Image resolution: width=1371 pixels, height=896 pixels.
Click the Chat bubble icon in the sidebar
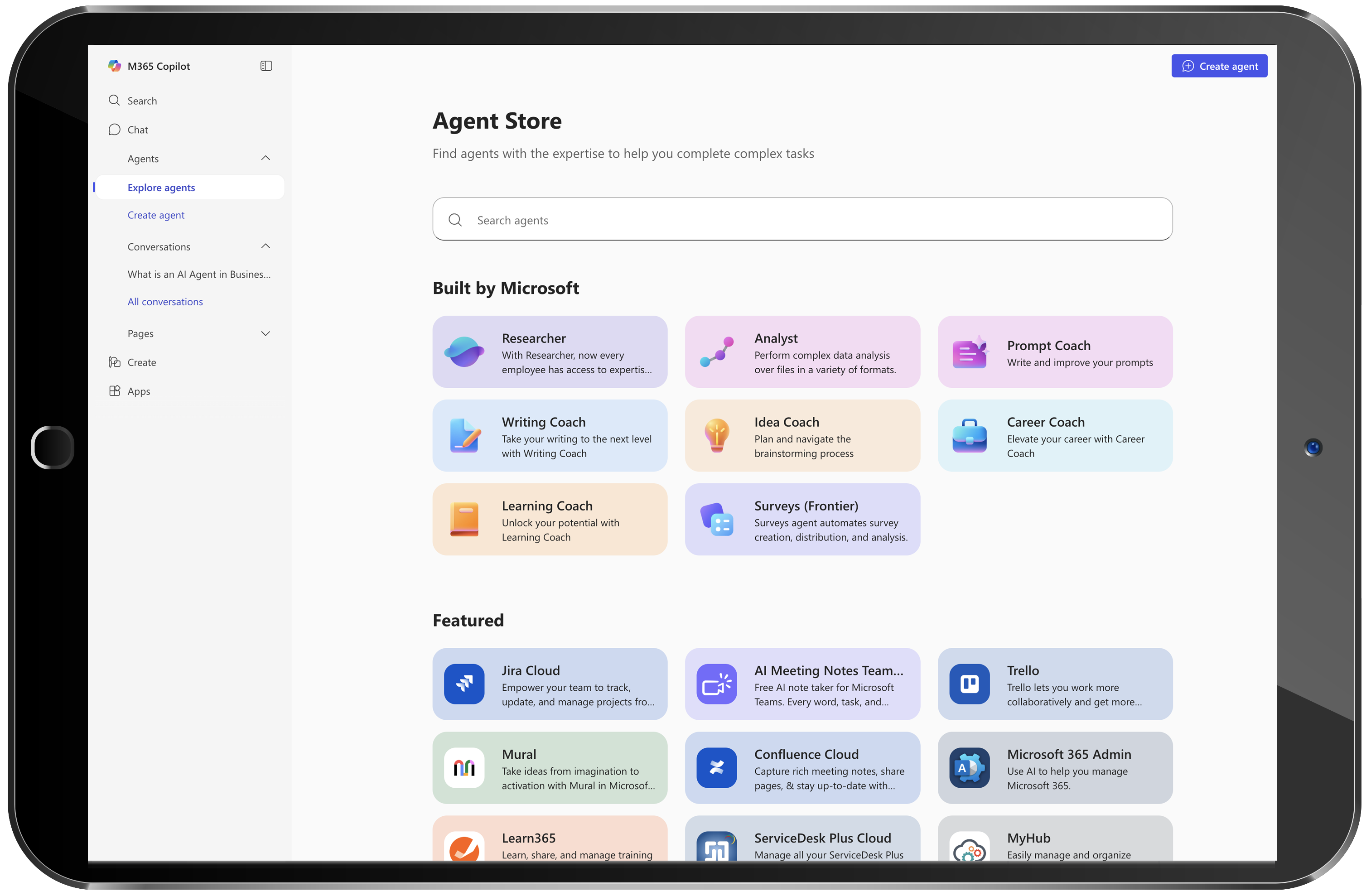pos(114,129)
